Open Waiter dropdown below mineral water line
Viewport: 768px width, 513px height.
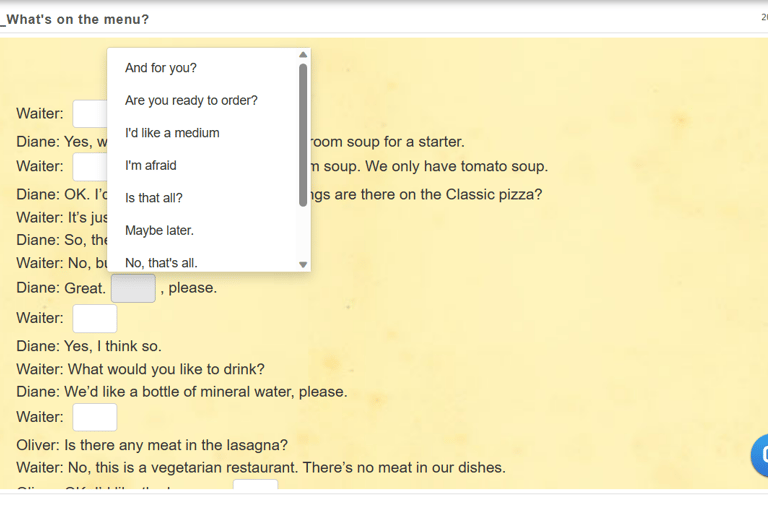coord(95,417)
